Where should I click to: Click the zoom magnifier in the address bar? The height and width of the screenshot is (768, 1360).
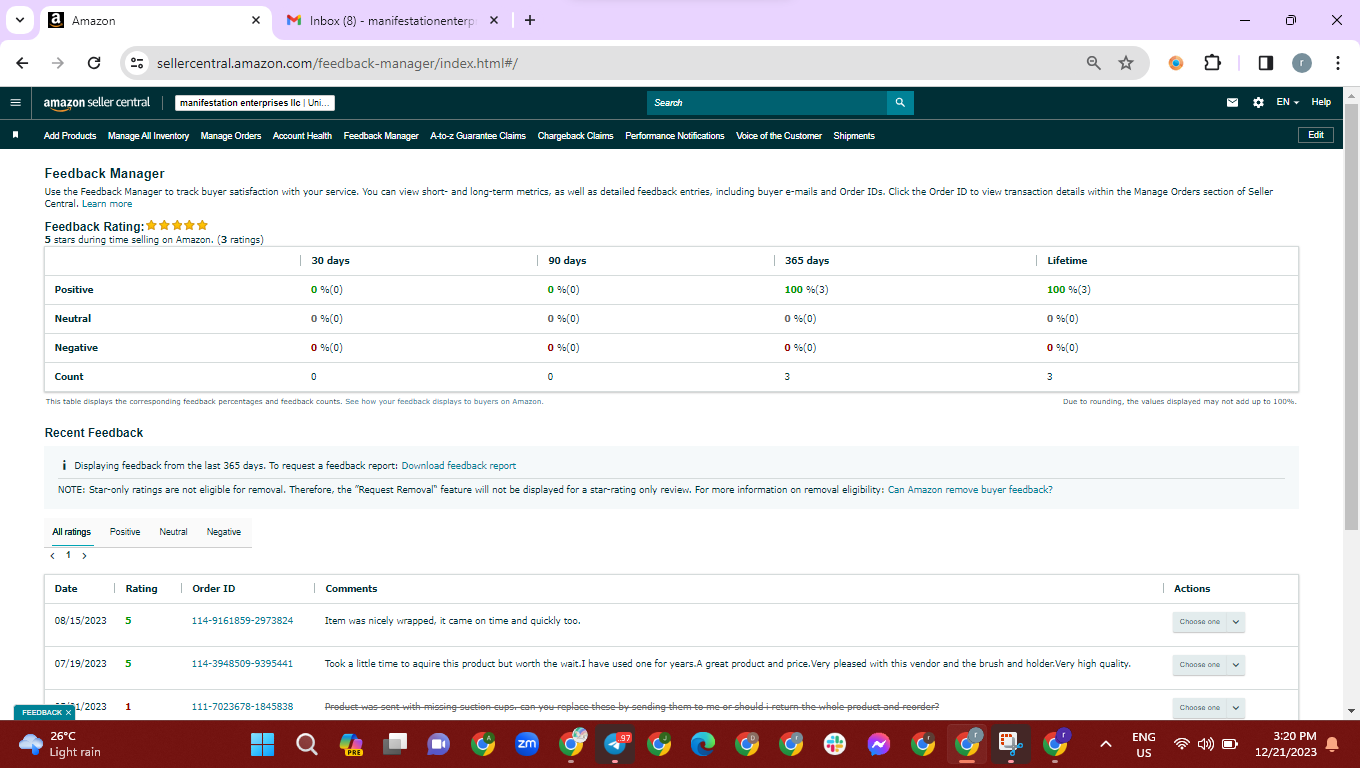[1094, 63]
